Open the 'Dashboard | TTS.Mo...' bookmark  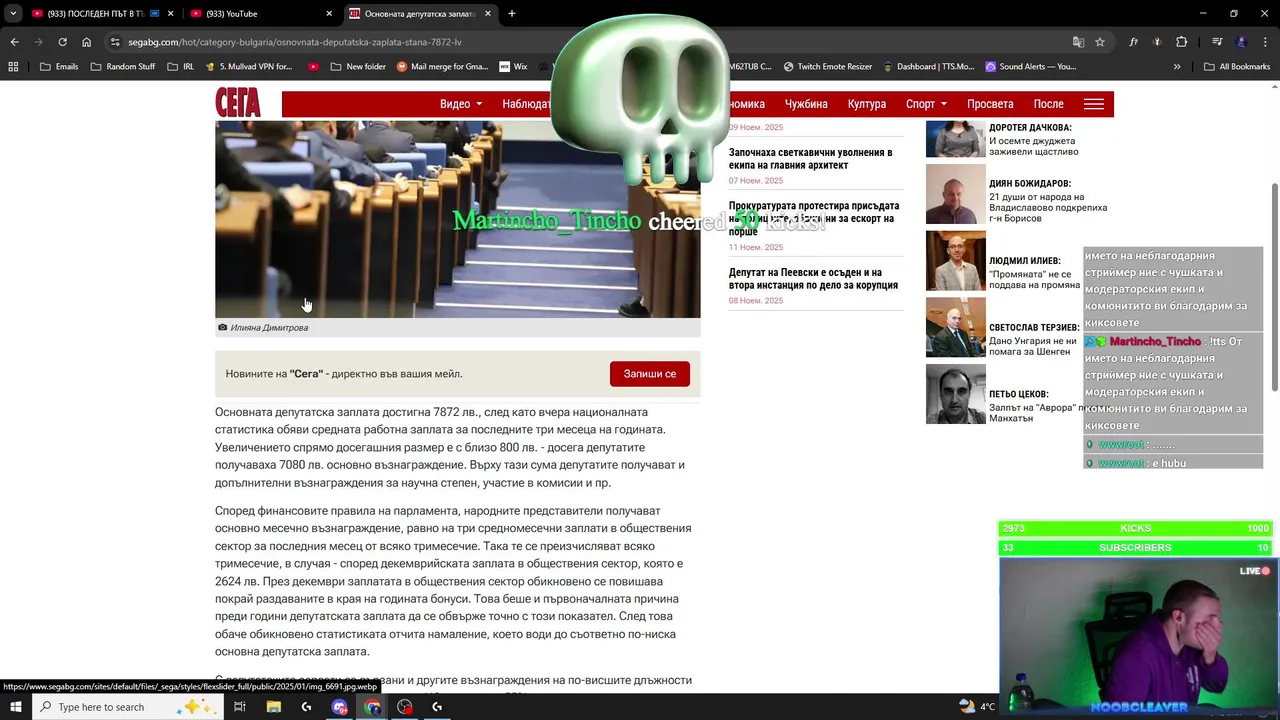click(x=928, y=67)
